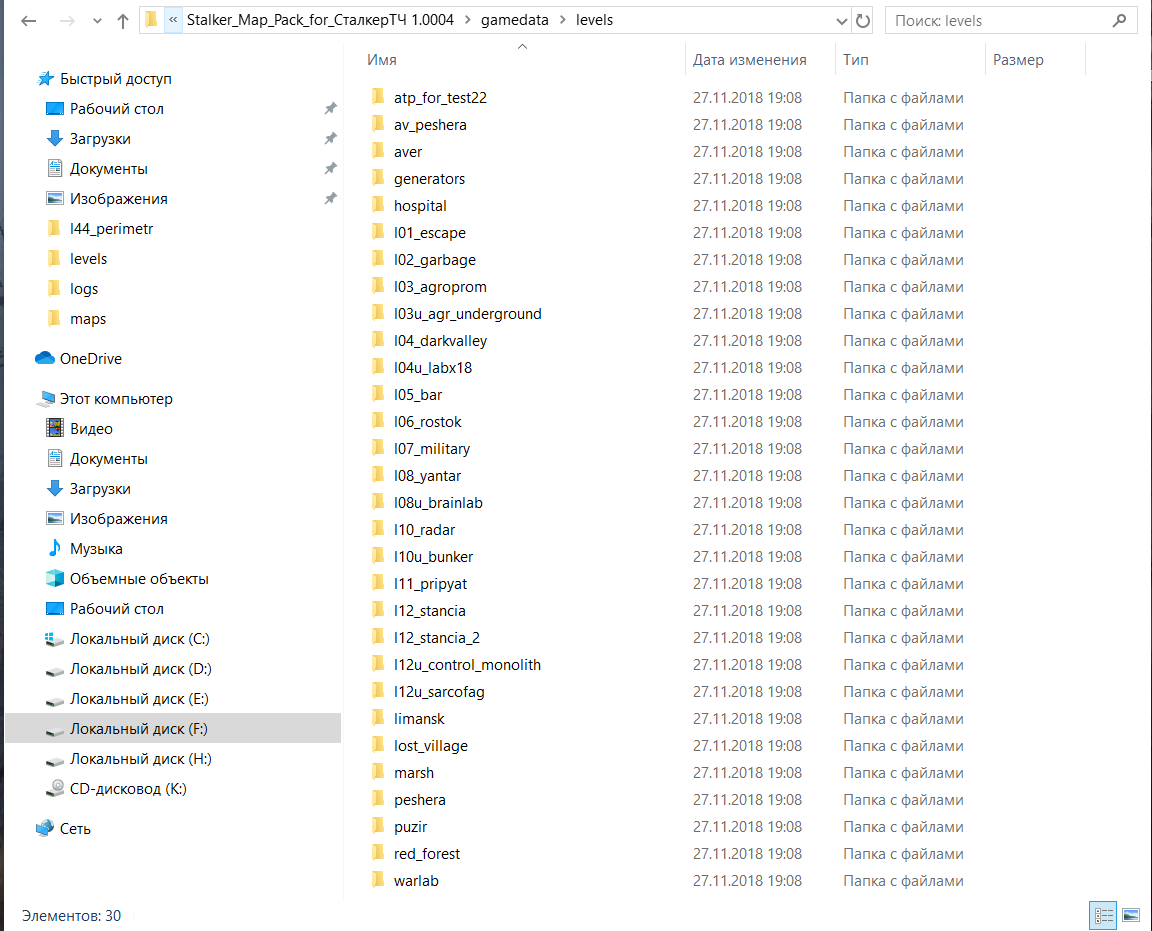The height and width of the screenshot is (931, 1152).
Task: Select the l03u_agr_underground folder
Action: (x=467, y=314)
